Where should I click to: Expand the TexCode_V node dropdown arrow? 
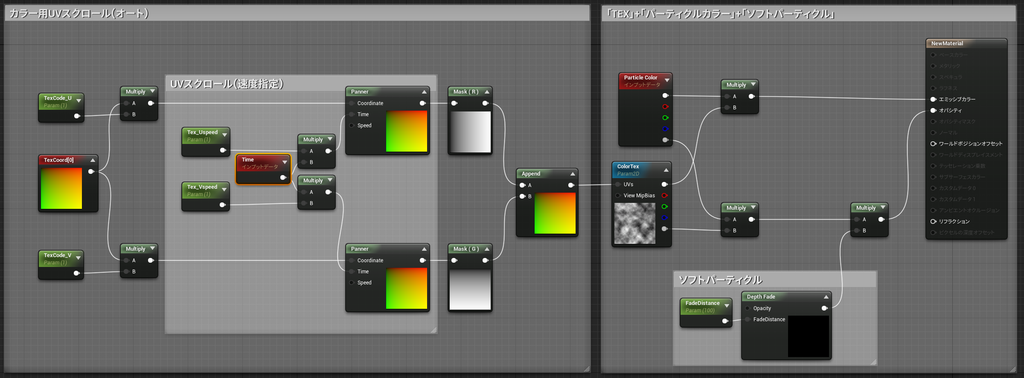pyautogui.click(x=78, y=259)
